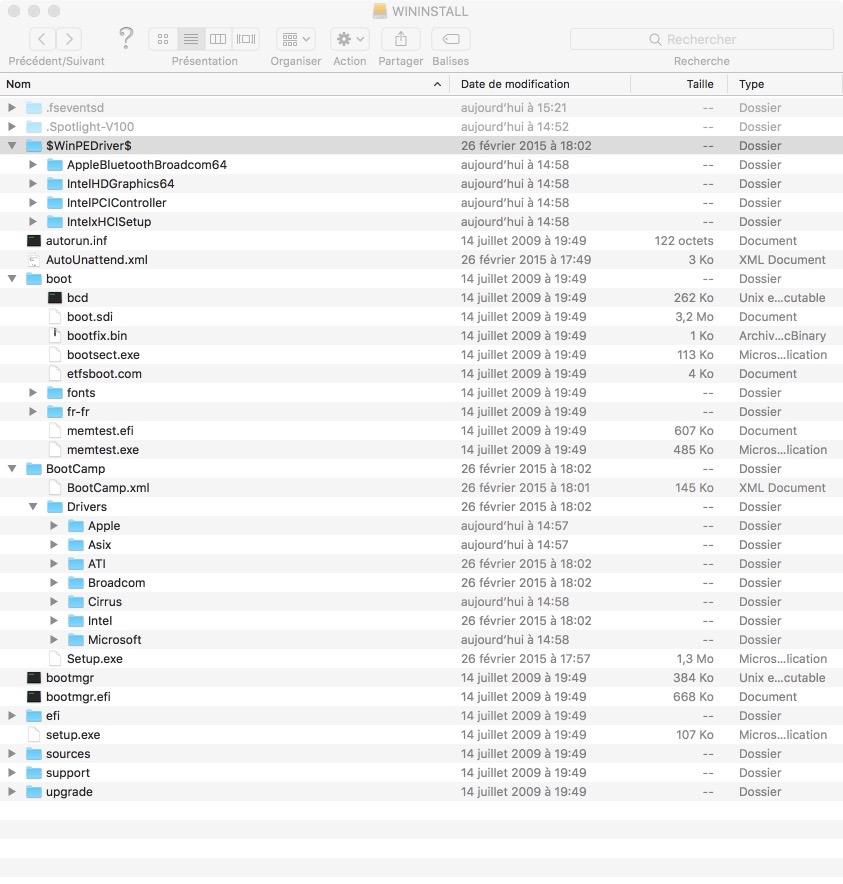
Task: Open the Organiser arrangement dropdown
Action: coord(295,39)
